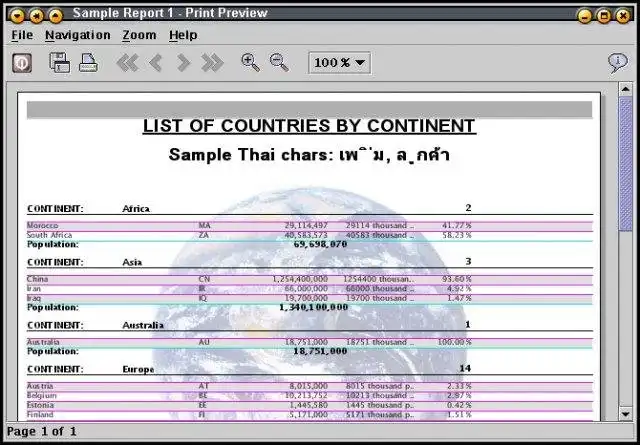Click the population total 69,698,070

[320, 244]
